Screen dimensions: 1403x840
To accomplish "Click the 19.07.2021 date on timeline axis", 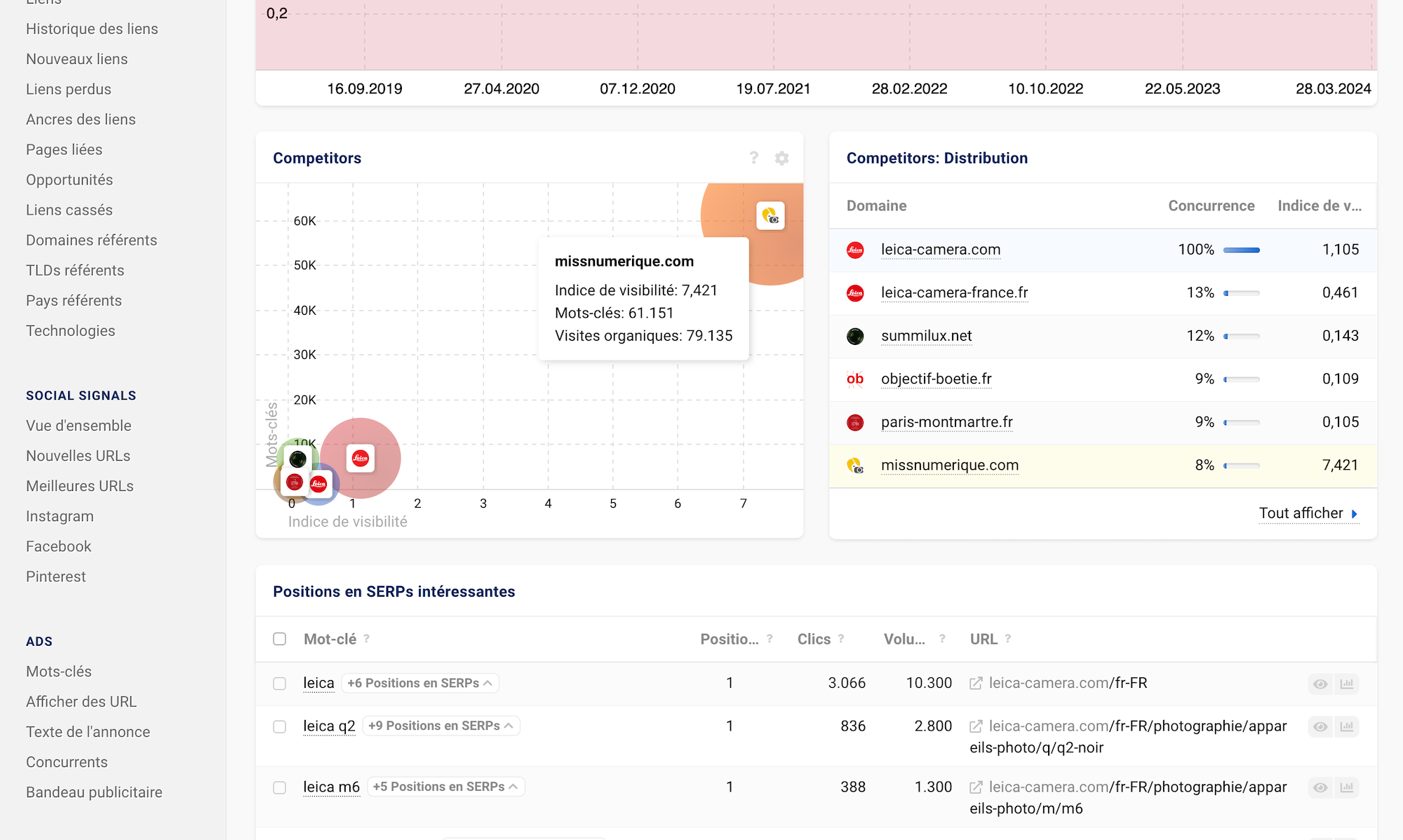I will (x=773, y=89).
